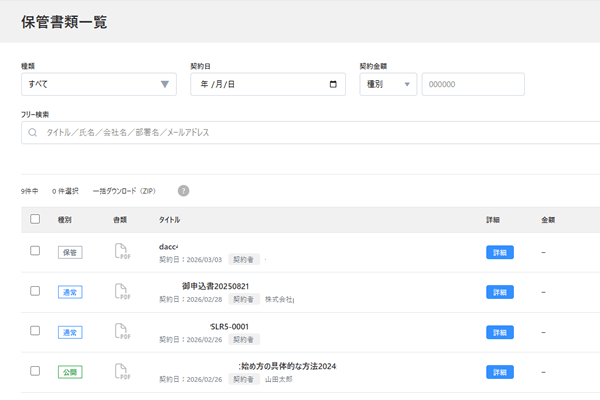Check the box for 御申込書20250821 row
The width and height of the screenshot is (600, 400).
[x=35, y=291]
